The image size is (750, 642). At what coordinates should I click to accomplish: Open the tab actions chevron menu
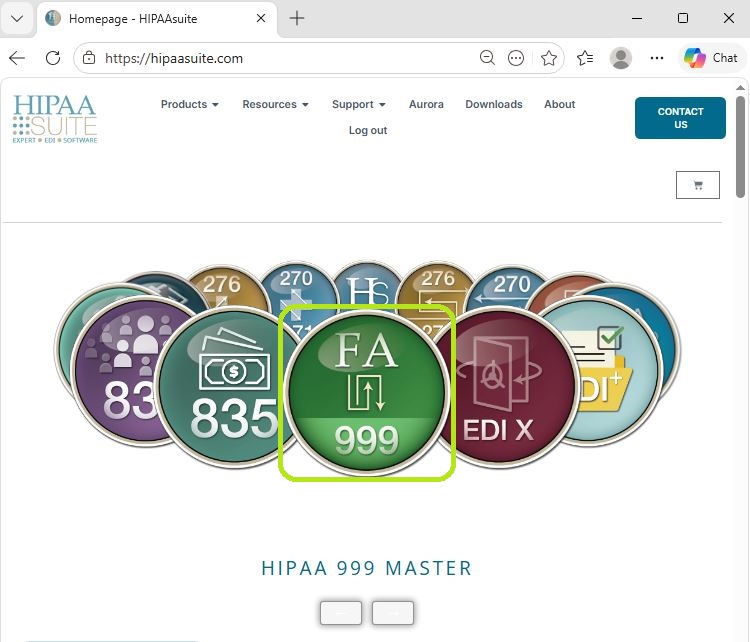tap(17, 19)
